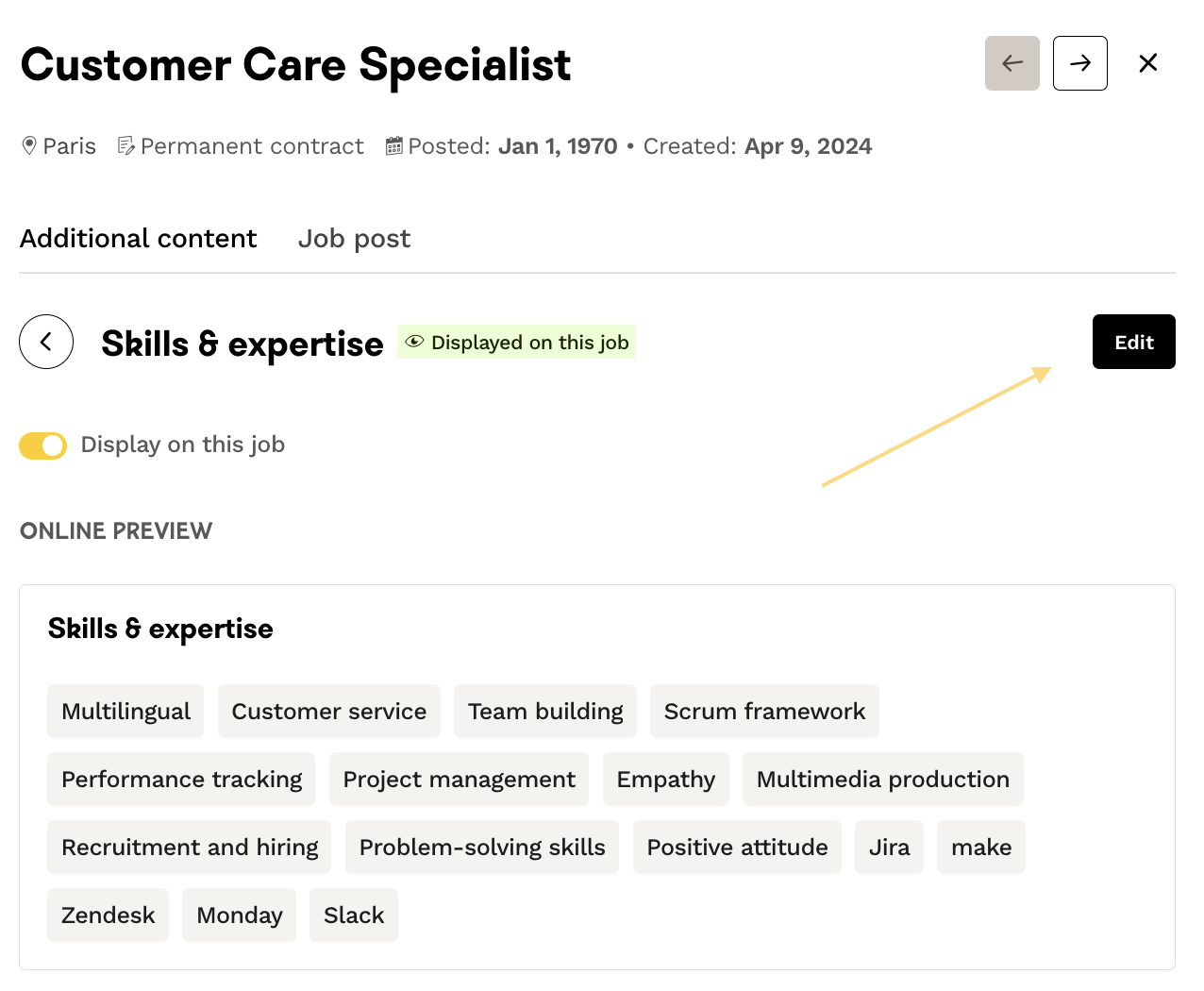Click the eye icon in Displayed badge
Screen dimensions: 1204x991
(414, 342)
